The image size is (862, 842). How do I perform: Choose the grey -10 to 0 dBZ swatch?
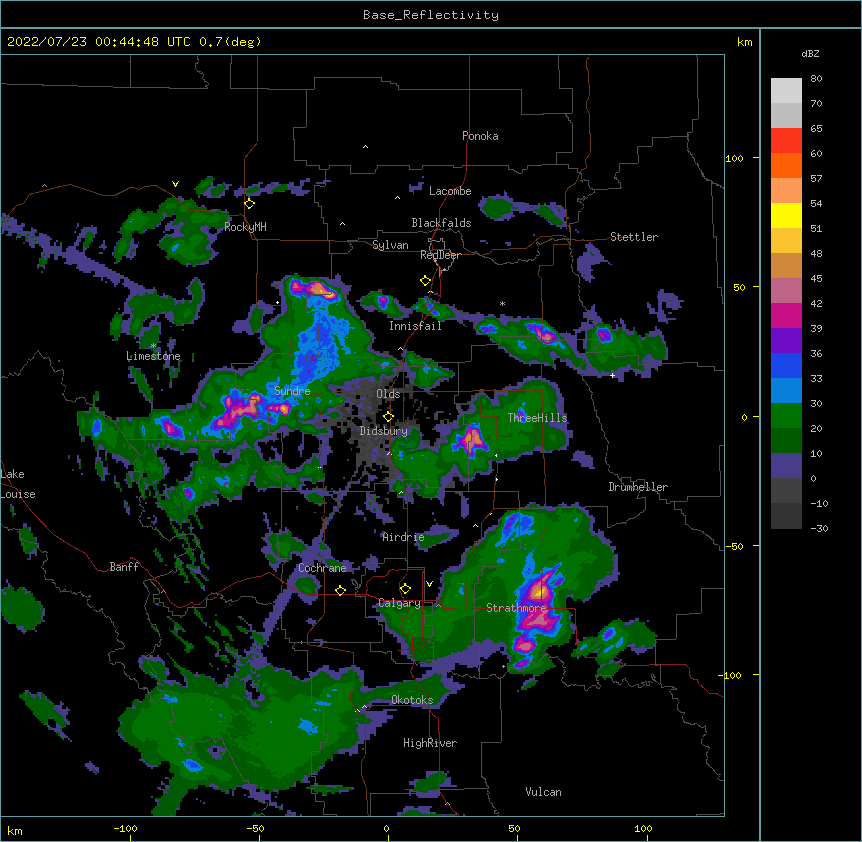(x=786, y=491)
